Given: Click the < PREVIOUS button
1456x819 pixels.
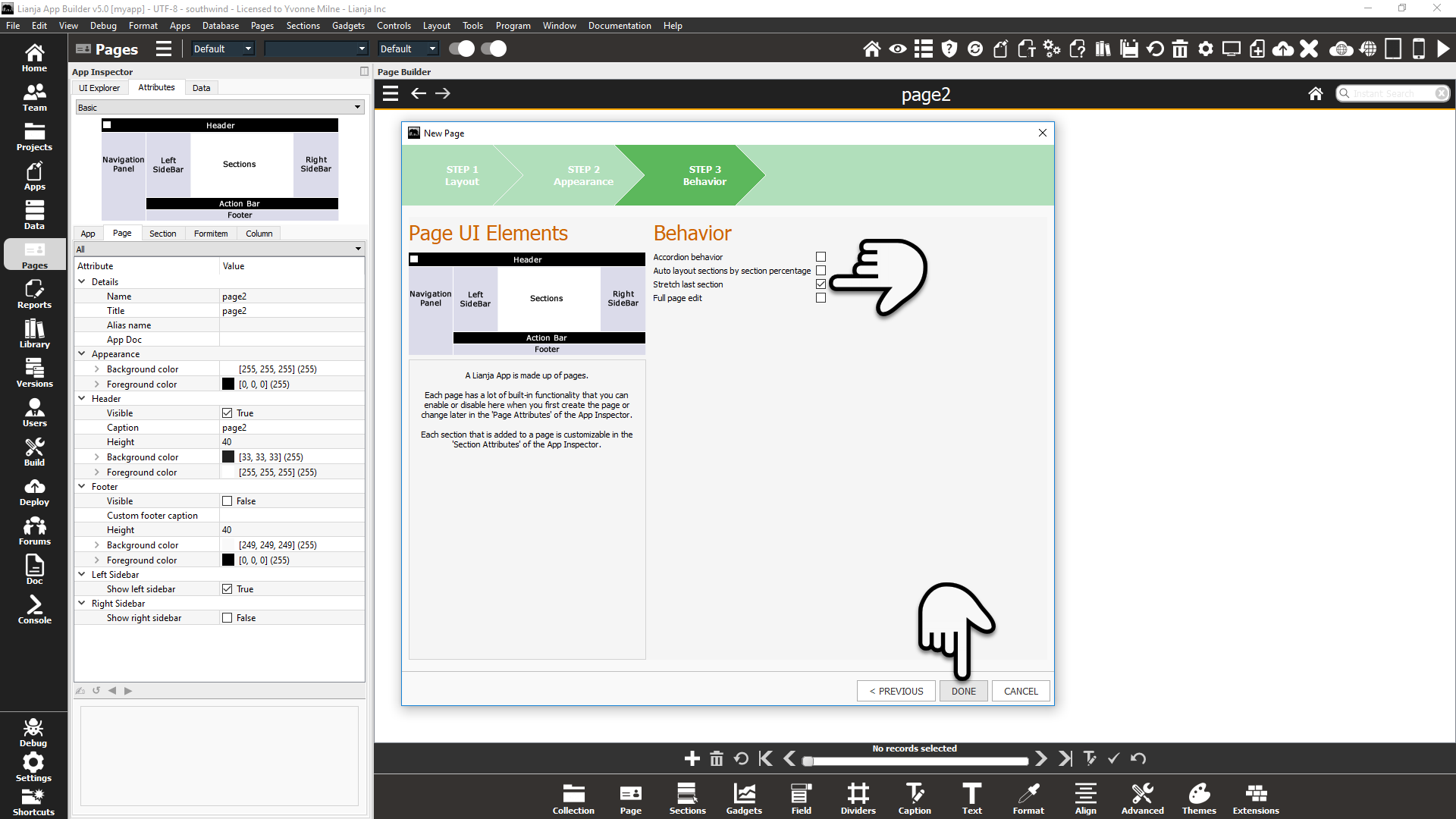Looking at the screenshot, I should click(896, 691).
